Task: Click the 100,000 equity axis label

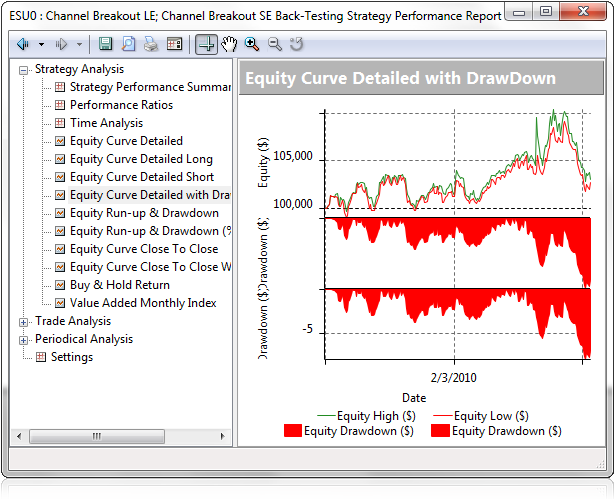Action: point(293,204)
